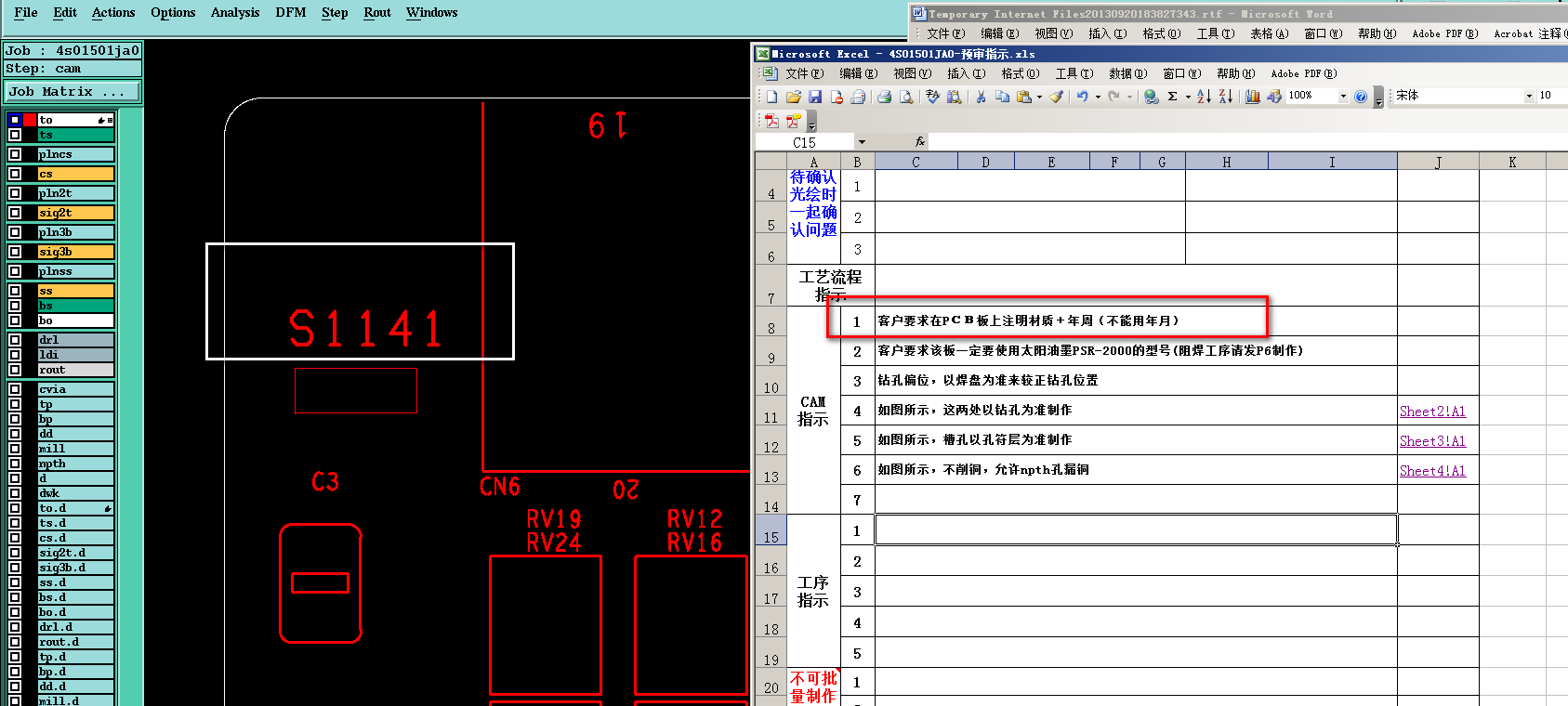This screenshot has width=1568, height=706.
Task: Toggle the checkbox for layer rout
Action: (x=15, y=370)
